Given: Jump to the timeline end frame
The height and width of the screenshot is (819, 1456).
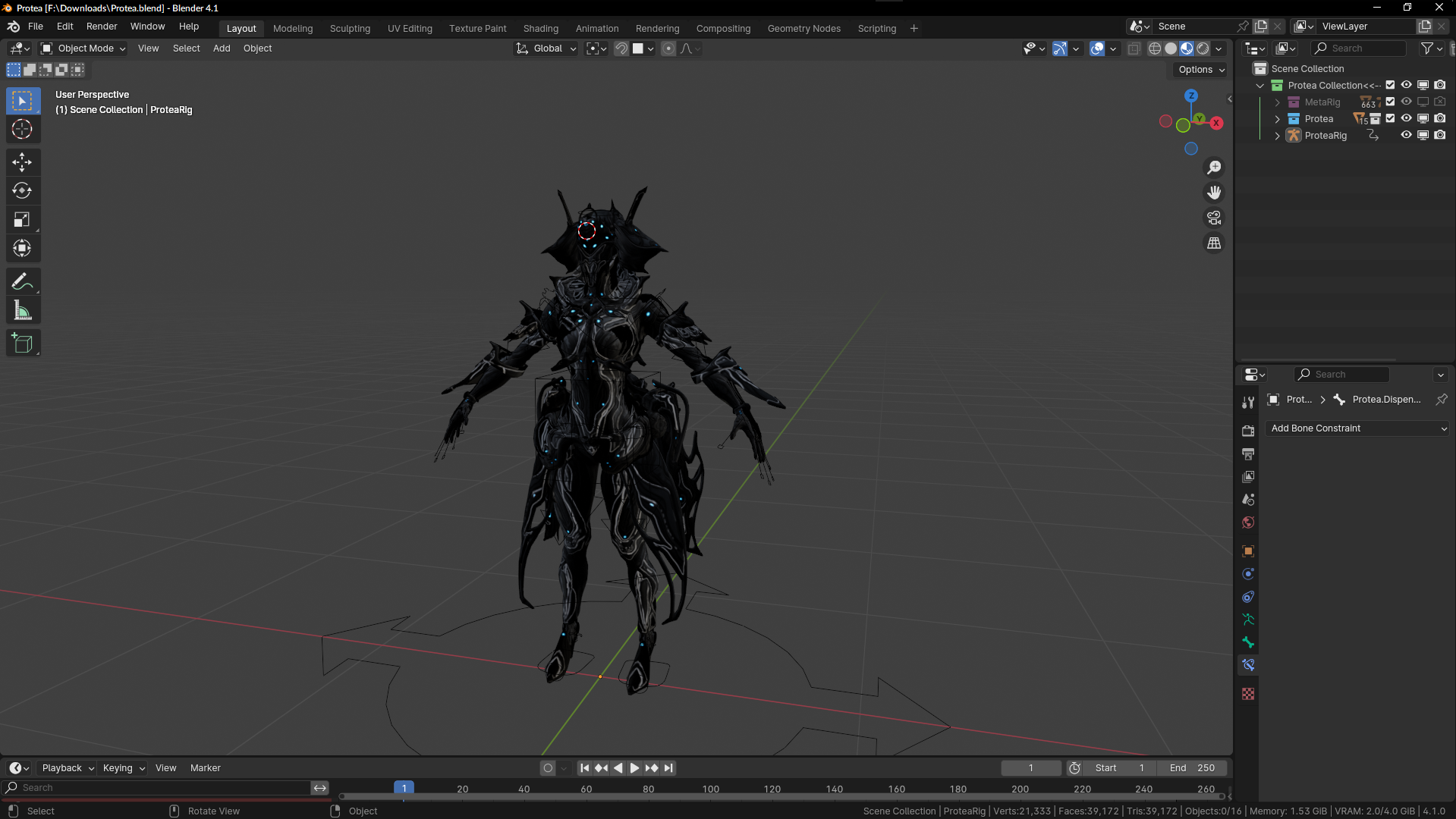Looking at the screenshot, I should (x=668, y=768).
